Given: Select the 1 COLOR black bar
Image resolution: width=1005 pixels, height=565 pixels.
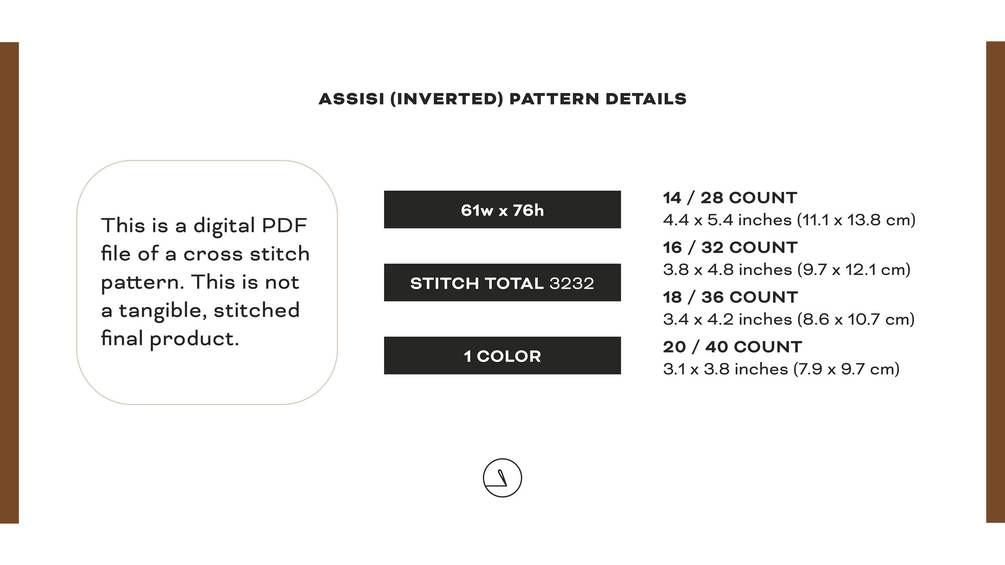Looking at the screenshot, I should click(x=502, y=356).
